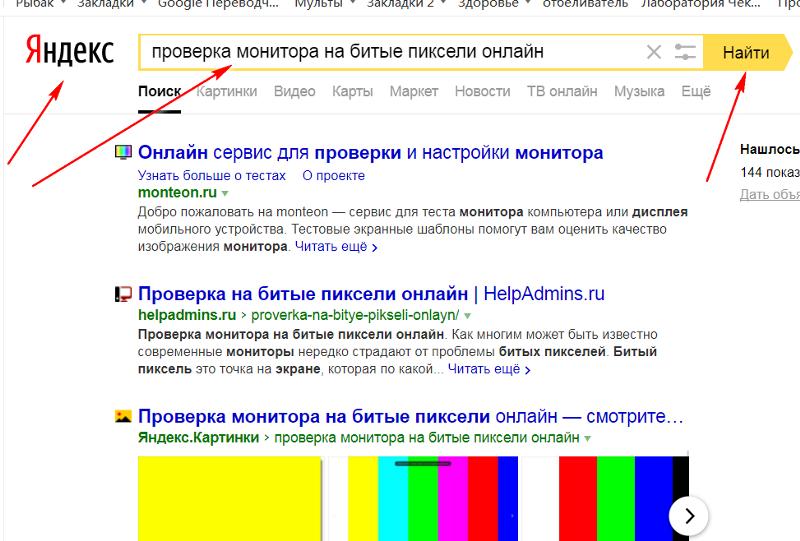Open the Google Переводчик bookmark
Image resolution: width=800 pixels, height=541 pixels.
(x=218, y=4)
